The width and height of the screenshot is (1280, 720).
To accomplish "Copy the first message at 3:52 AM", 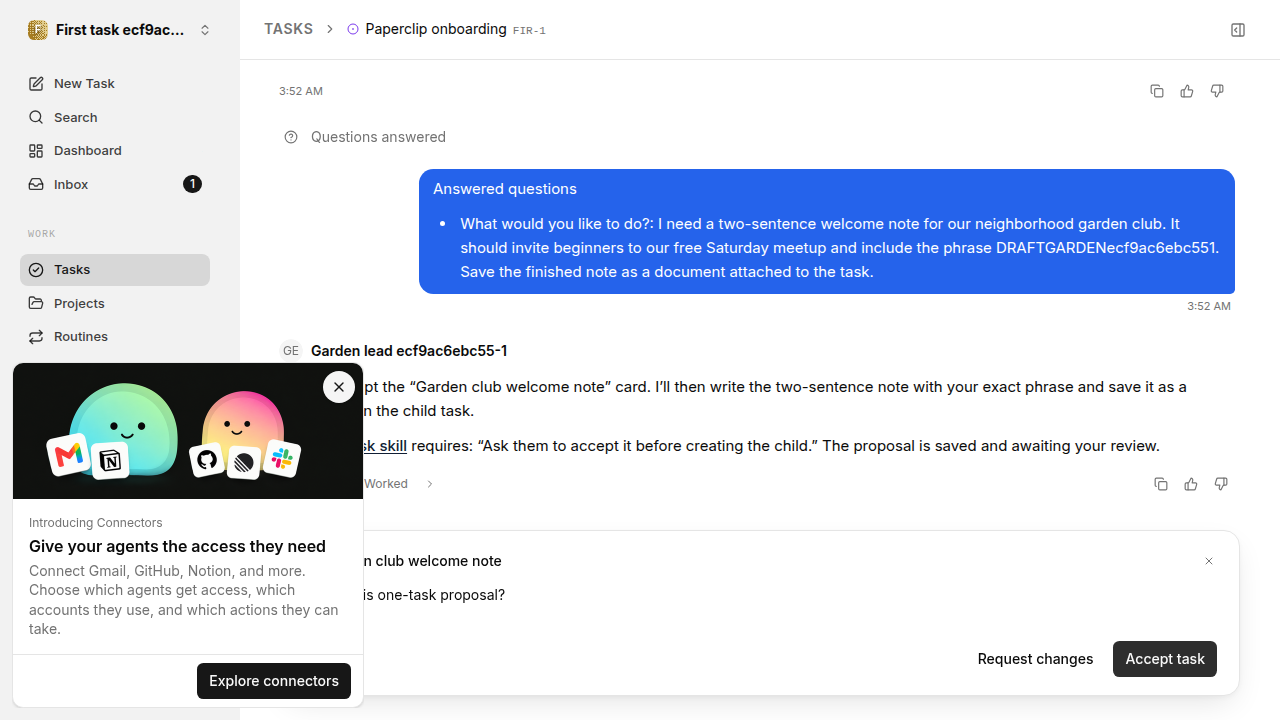I will click(x=1157, y=91).
